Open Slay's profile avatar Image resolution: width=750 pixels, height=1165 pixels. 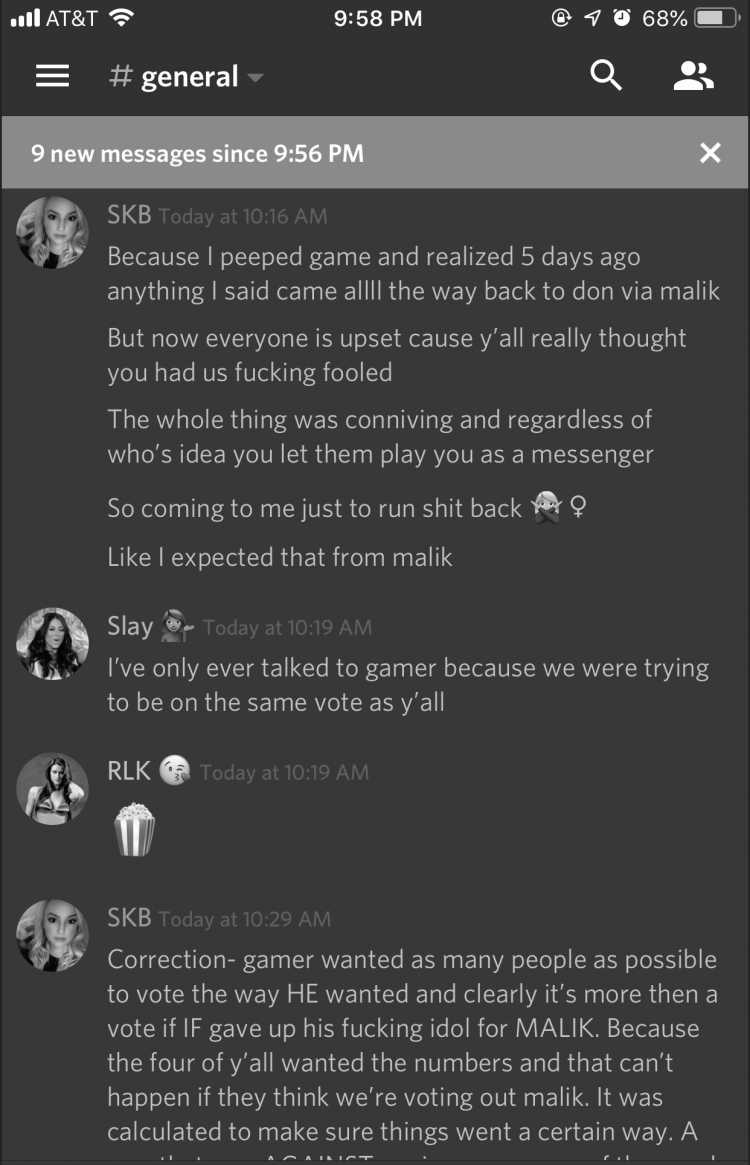click(x=52, y=643)
